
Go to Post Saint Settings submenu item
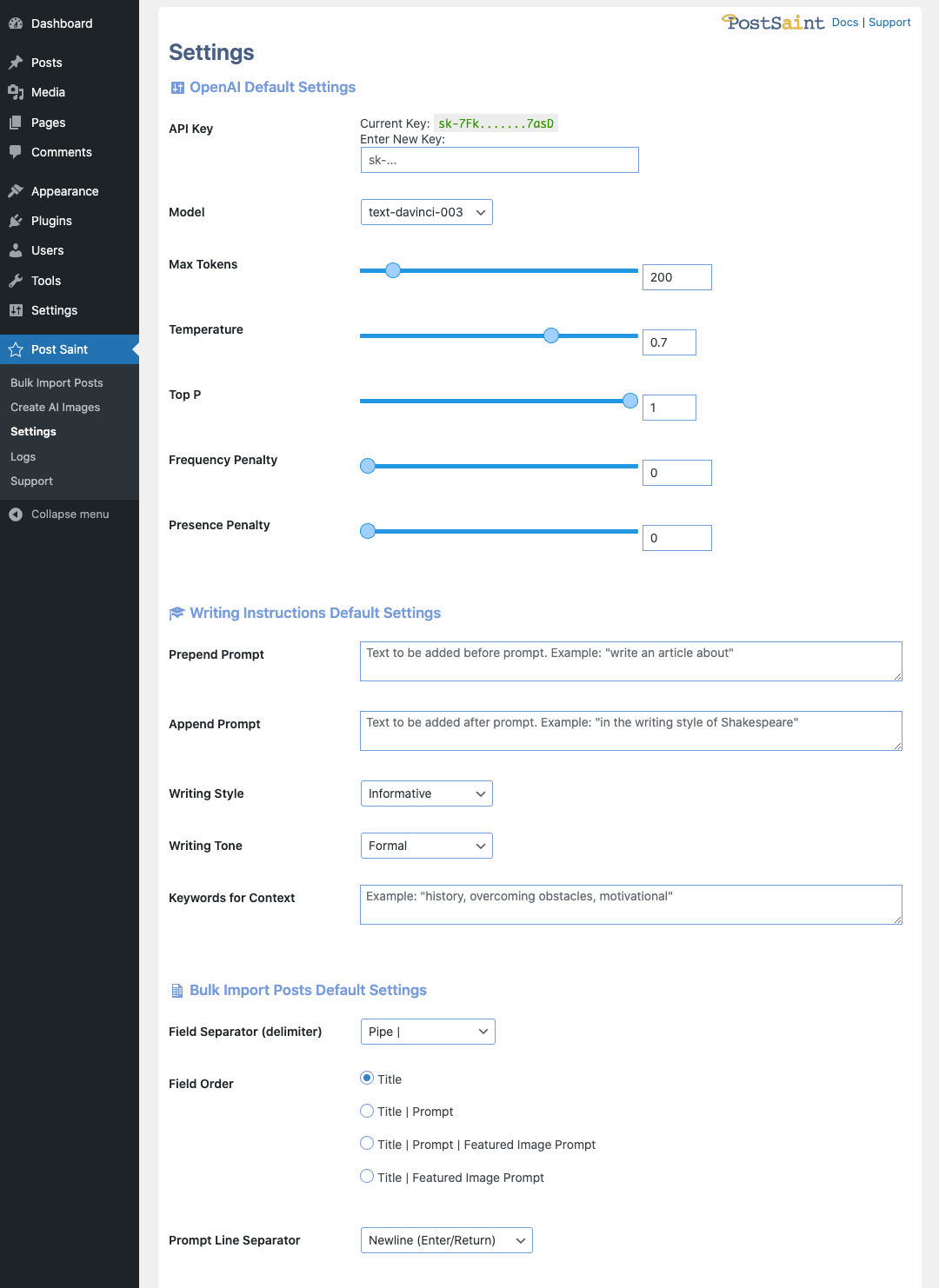click(x=33, y=432)
